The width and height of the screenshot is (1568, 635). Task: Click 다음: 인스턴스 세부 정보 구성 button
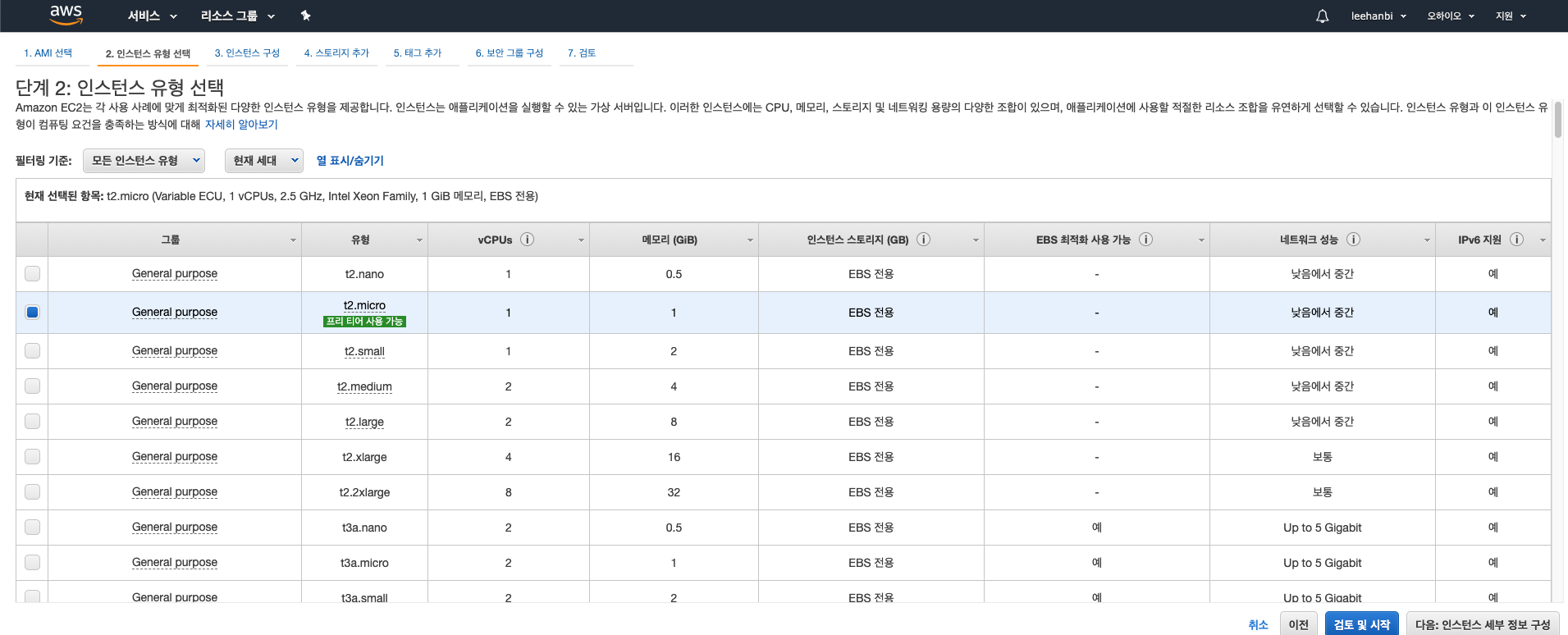[x=1483, y=624]
